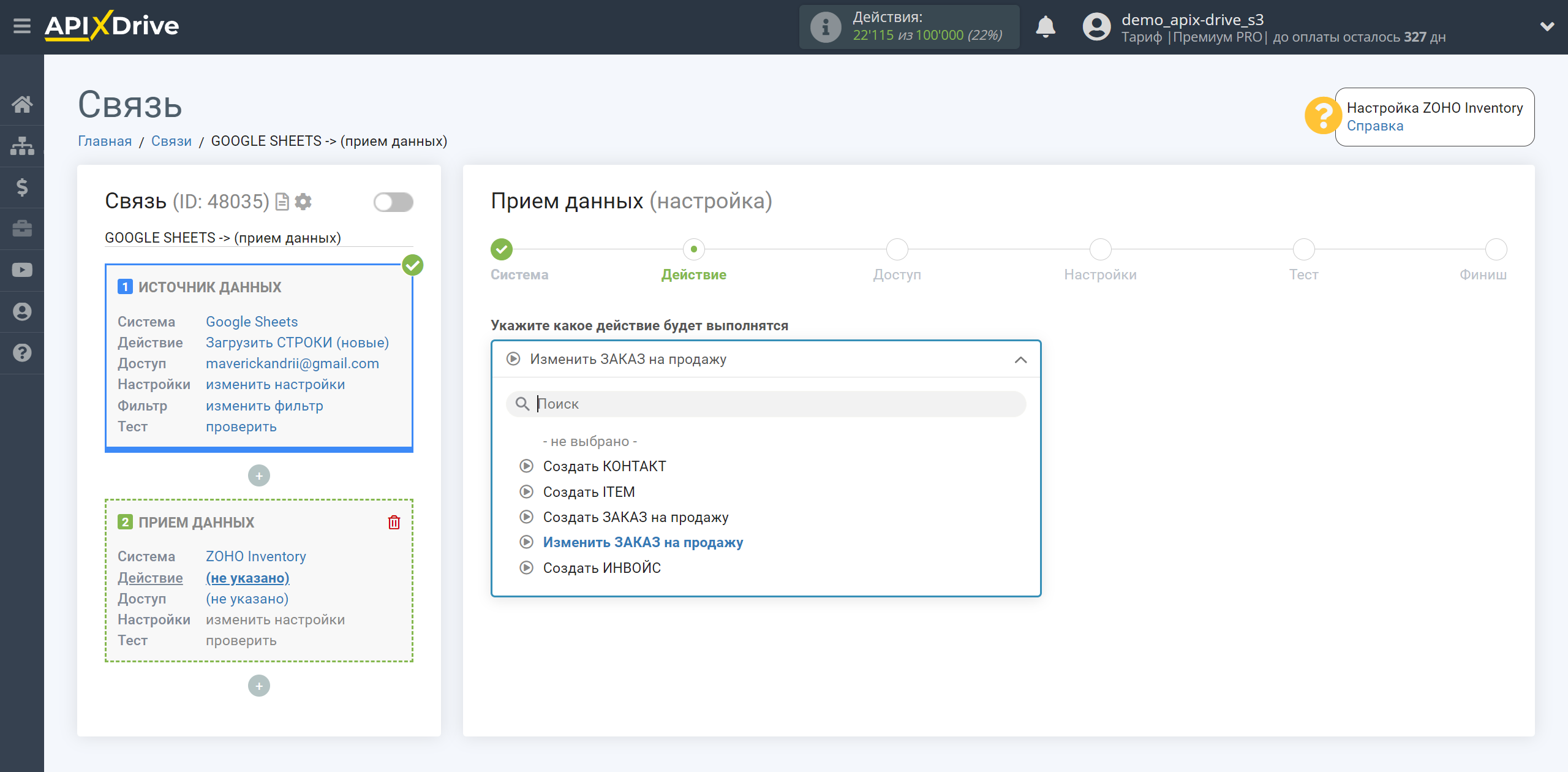This screenshot has width=1568, height=772.
Task: Click source проверить test link
Action: (x=241, y=427)
